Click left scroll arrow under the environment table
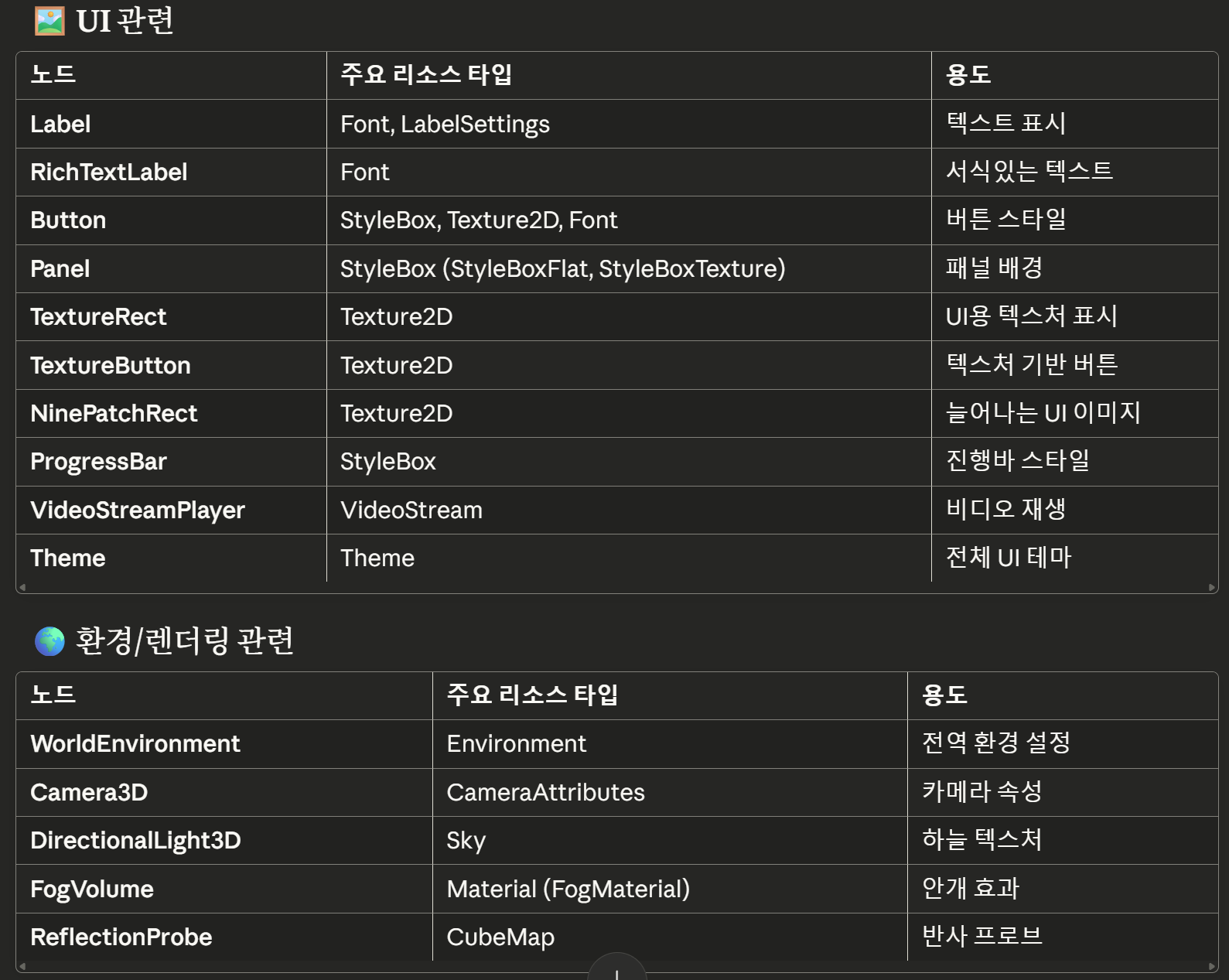 pos(22,966)
